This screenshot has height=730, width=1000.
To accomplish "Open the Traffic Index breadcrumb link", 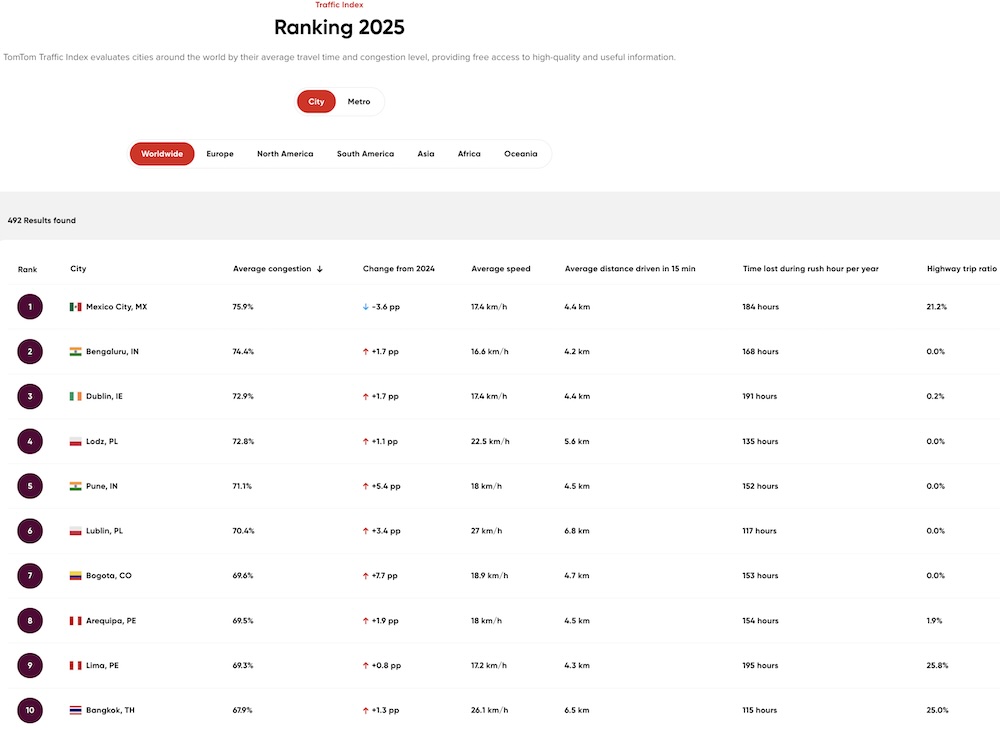I will coord(339,5).
